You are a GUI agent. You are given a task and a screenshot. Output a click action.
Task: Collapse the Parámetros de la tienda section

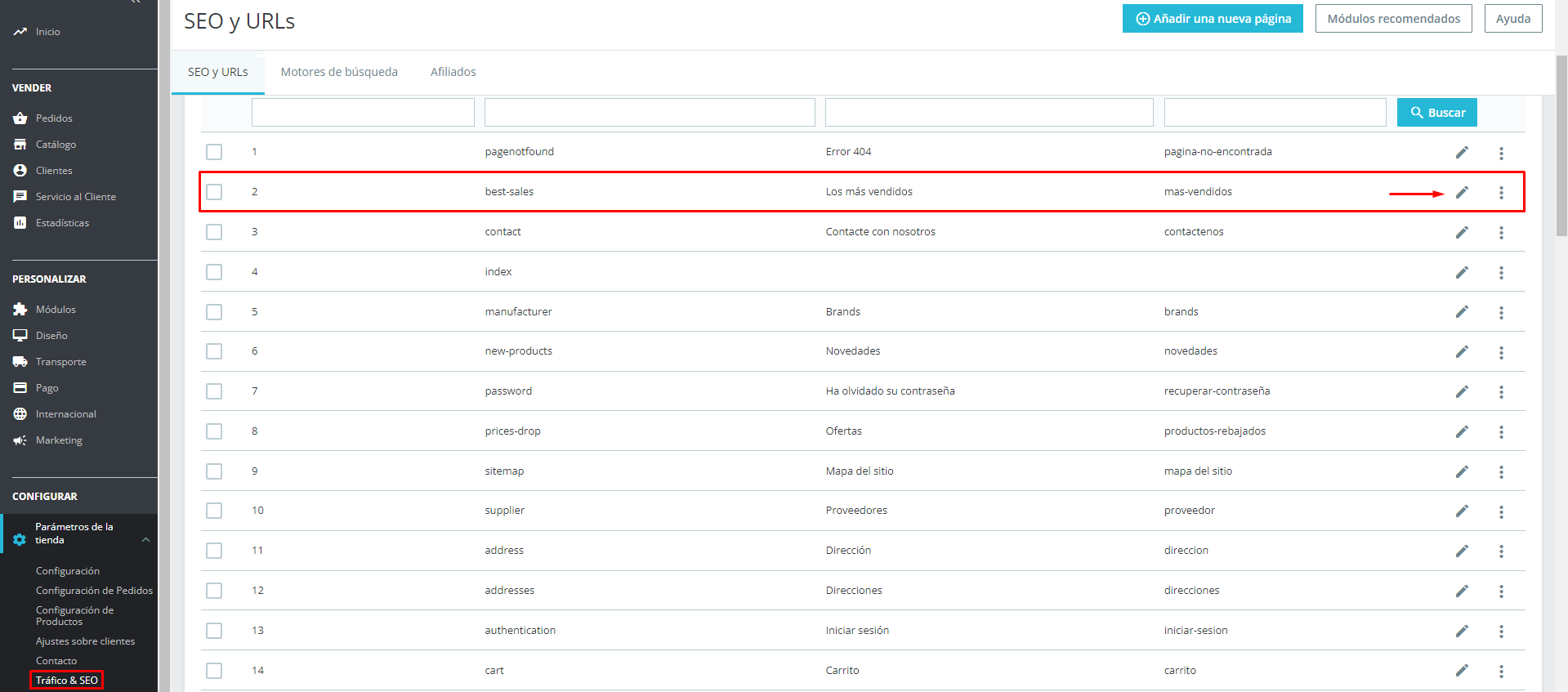pos(145,539)
